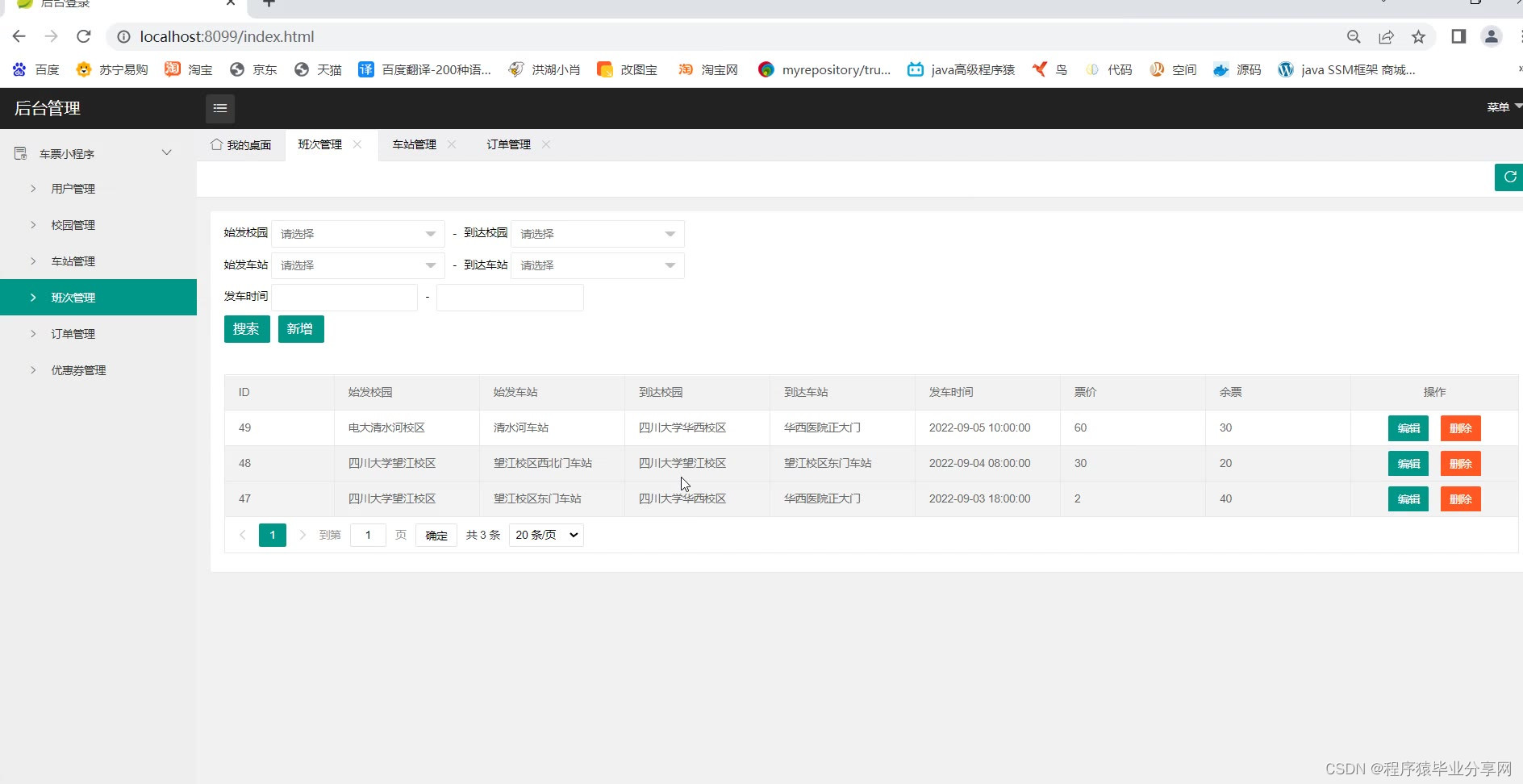Open 优惠券管理 in the sidebar

pos(98,370)
